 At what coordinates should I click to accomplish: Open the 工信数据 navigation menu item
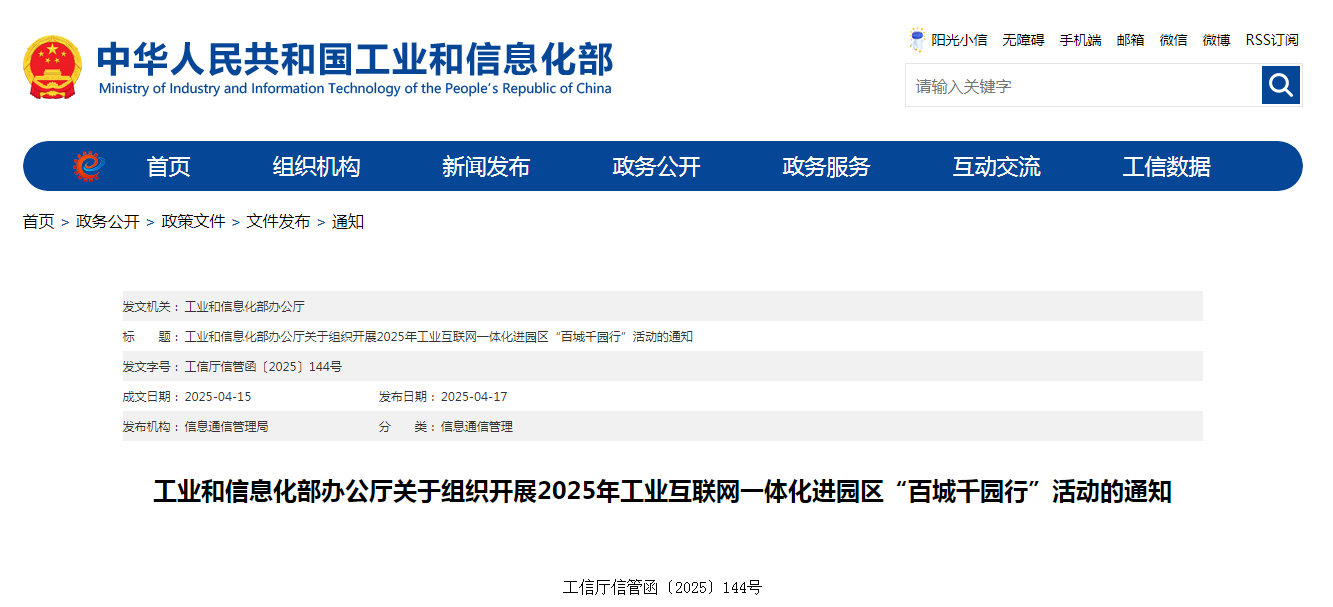tap(1166, 167)
